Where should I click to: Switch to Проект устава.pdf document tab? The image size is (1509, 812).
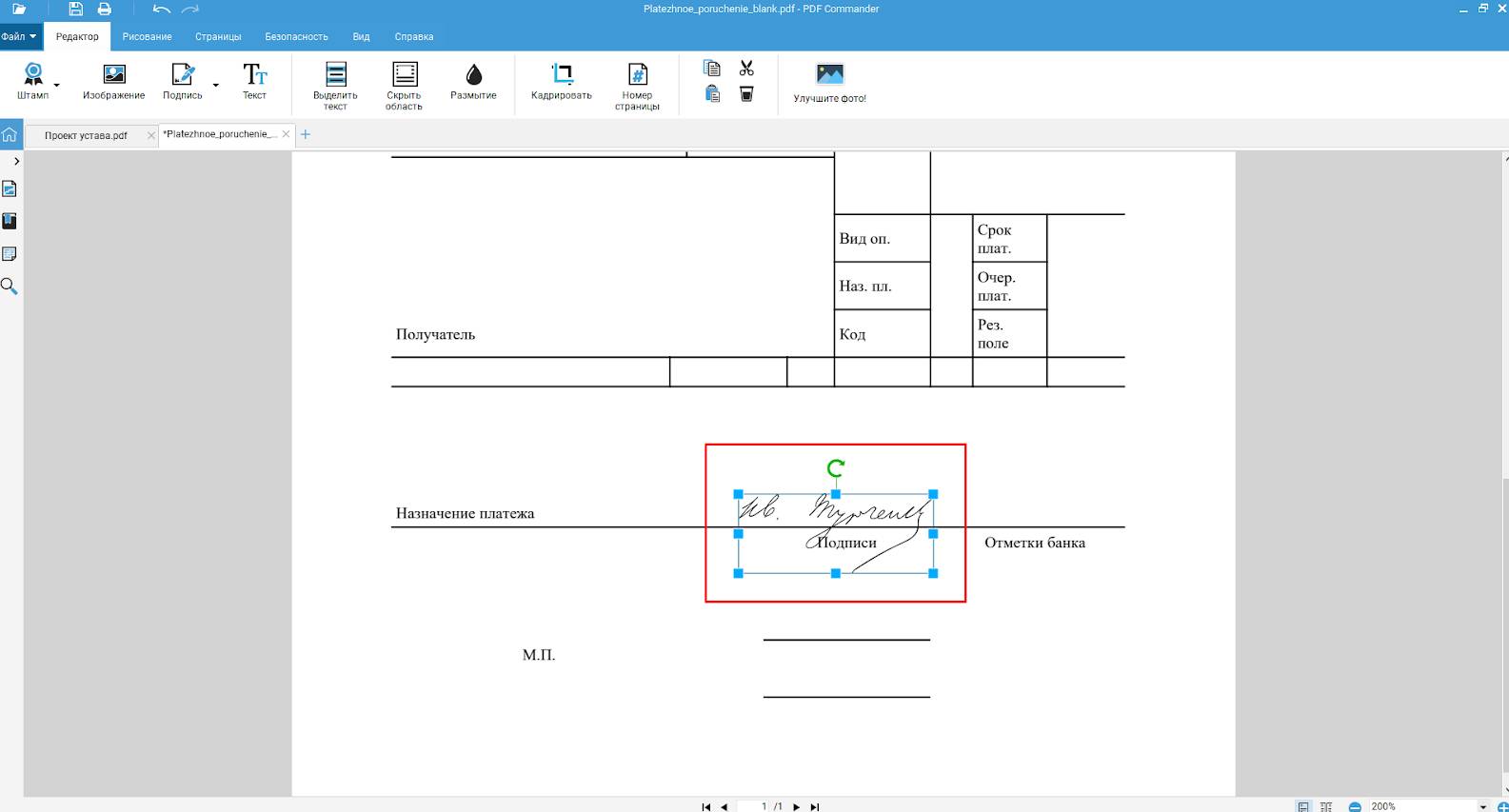(86, 135)
